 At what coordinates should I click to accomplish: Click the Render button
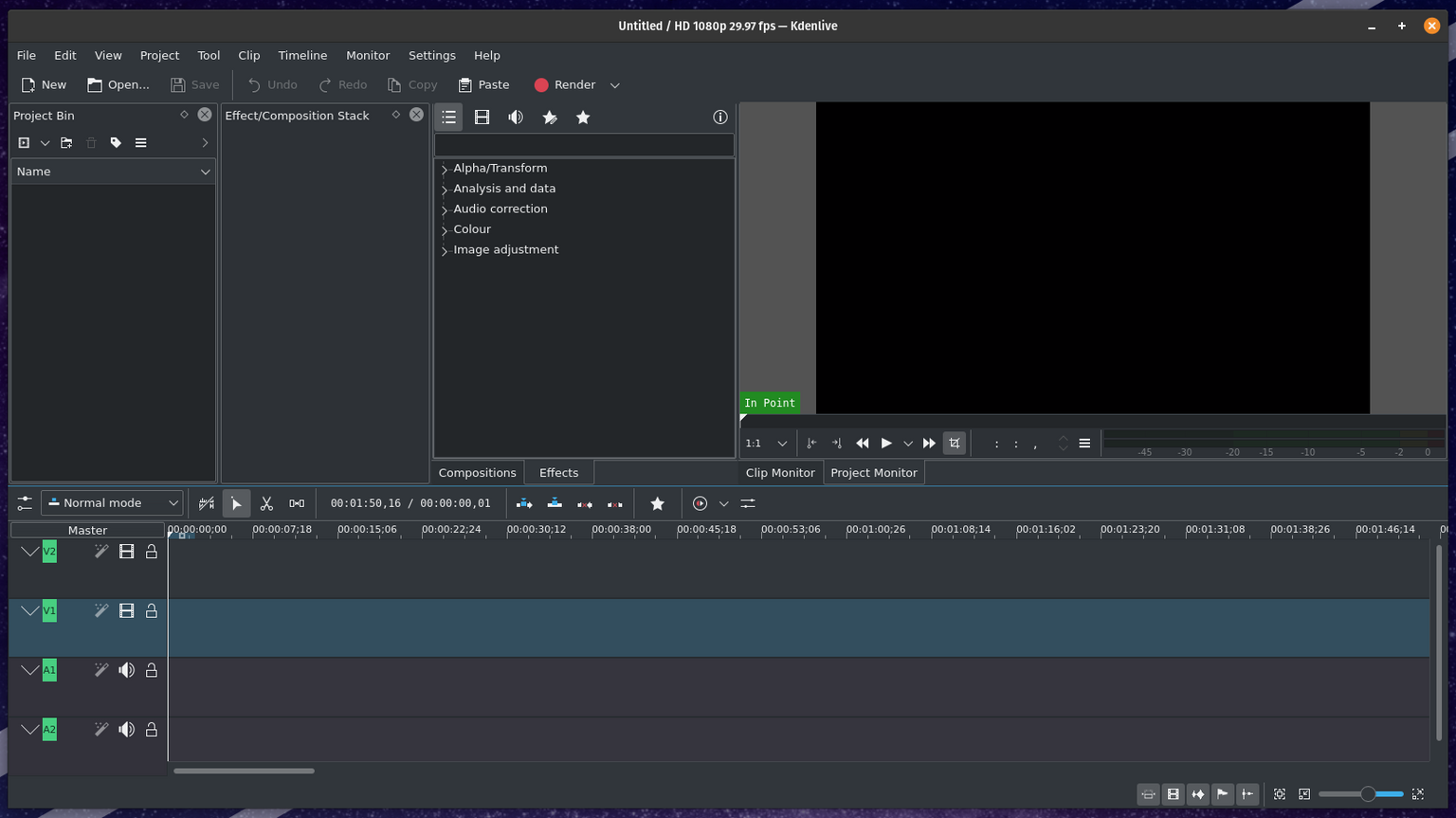pos(565,85)
